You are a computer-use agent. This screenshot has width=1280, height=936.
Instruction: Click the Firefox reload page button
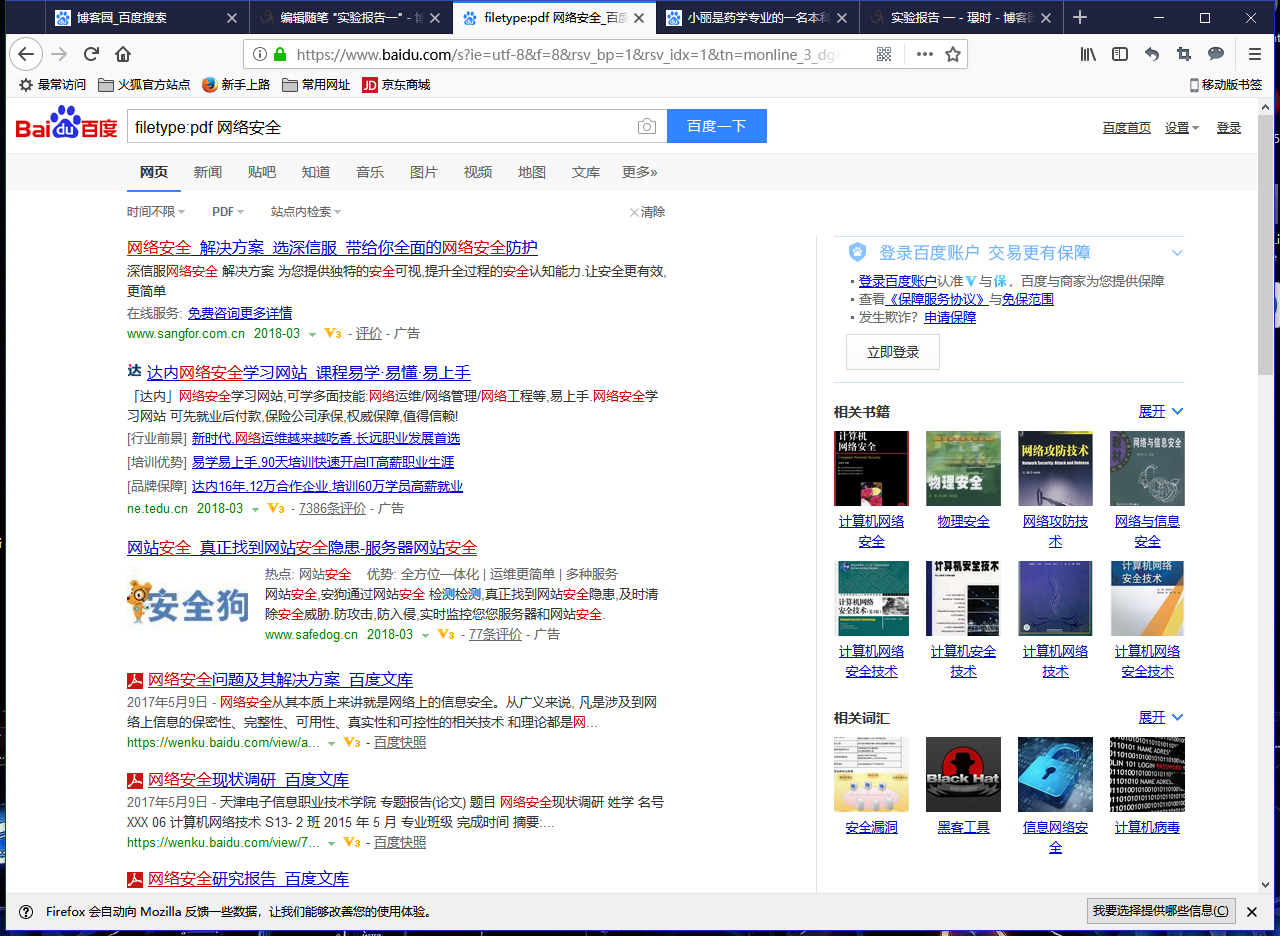[x=91, y=54]
